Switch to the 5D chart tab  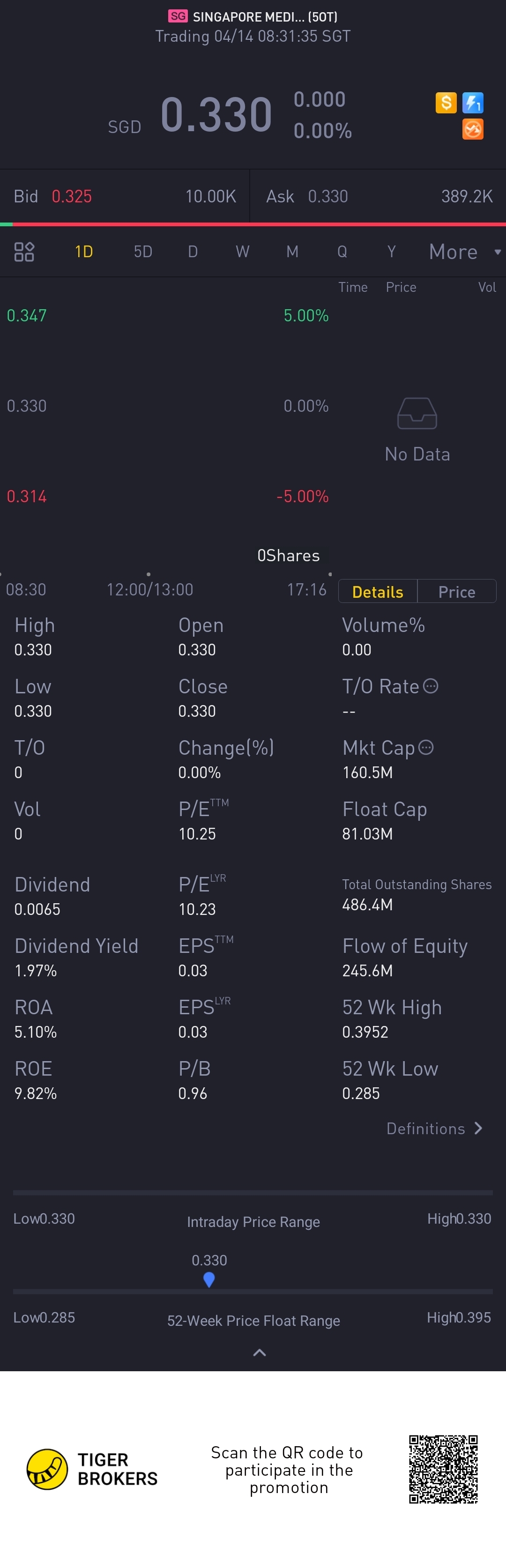pos(143,252)
